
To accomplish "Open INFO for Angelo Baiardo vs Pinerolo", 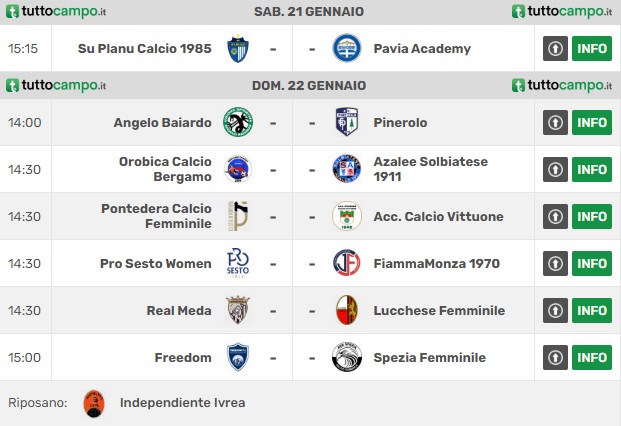I will pyautogui.click(x=592, y=122).
